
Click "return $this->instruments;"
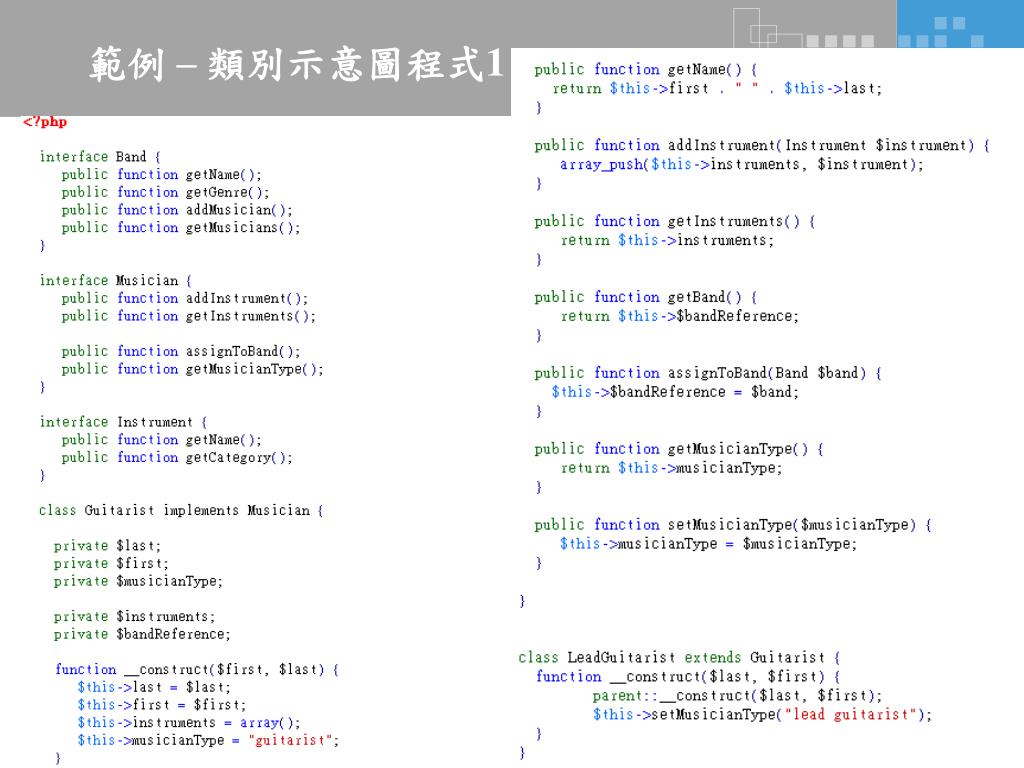[x=667, y=240]
